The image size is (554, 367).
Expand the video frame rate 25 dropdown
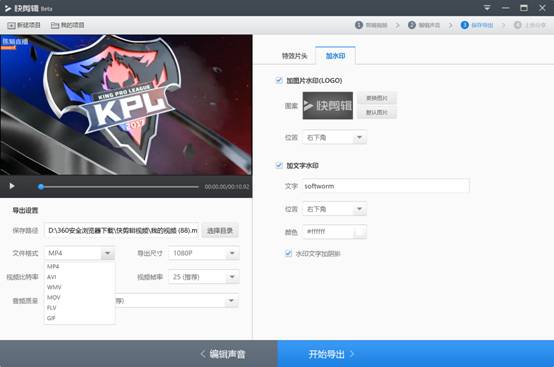204,277
